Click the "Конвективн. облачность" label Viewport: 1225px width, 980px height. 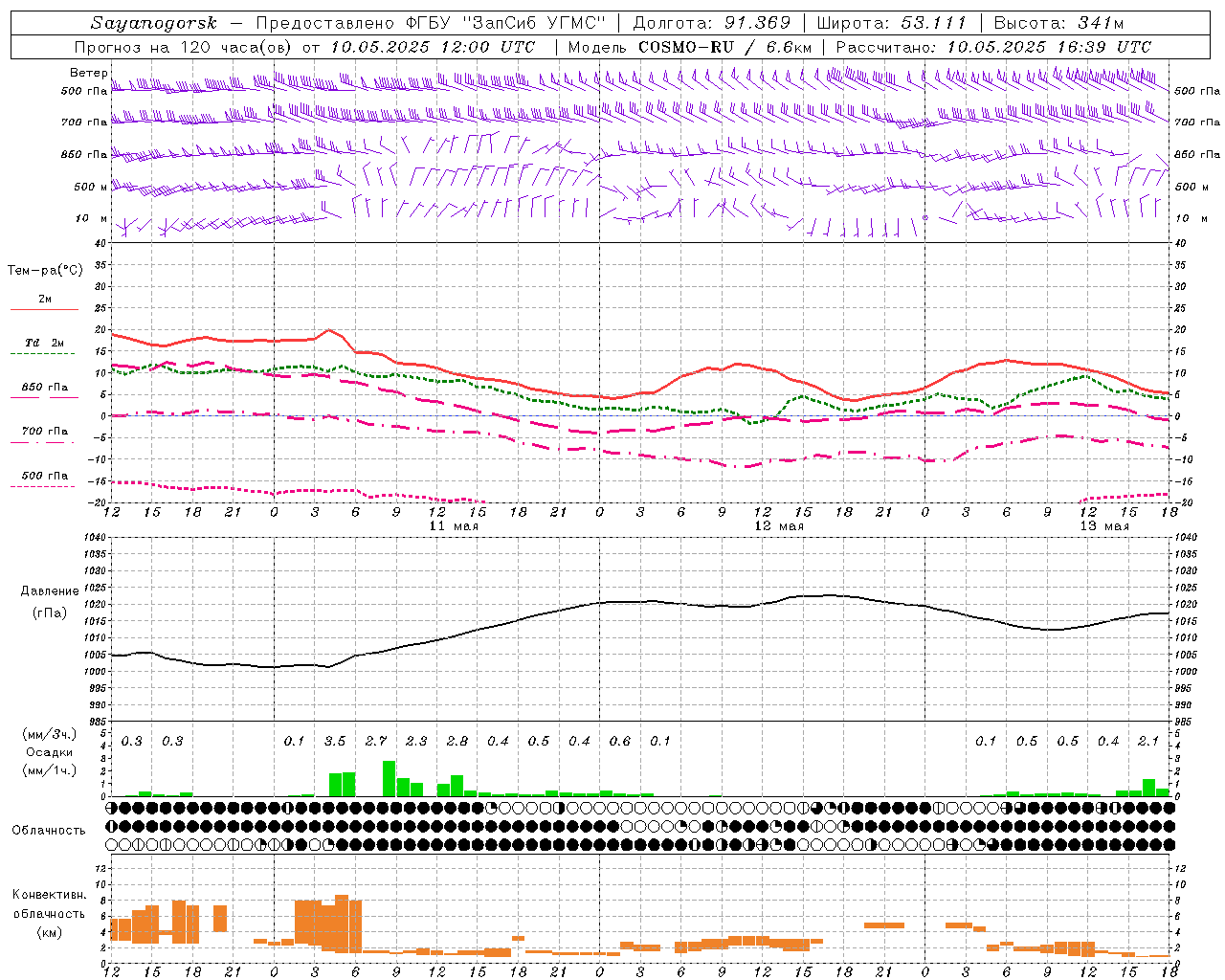[x=49, y=904]
